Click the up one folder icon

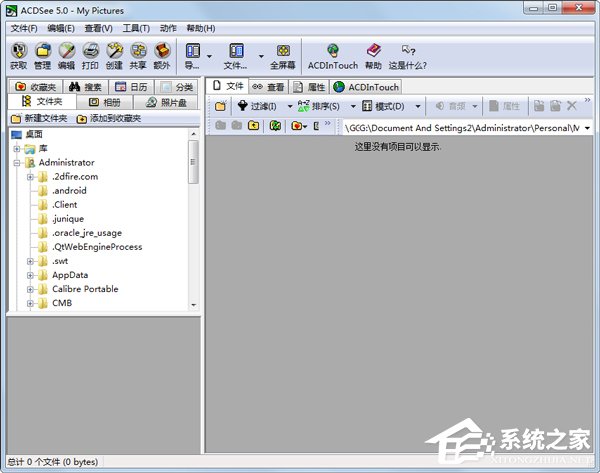click(x=253, y=125)
